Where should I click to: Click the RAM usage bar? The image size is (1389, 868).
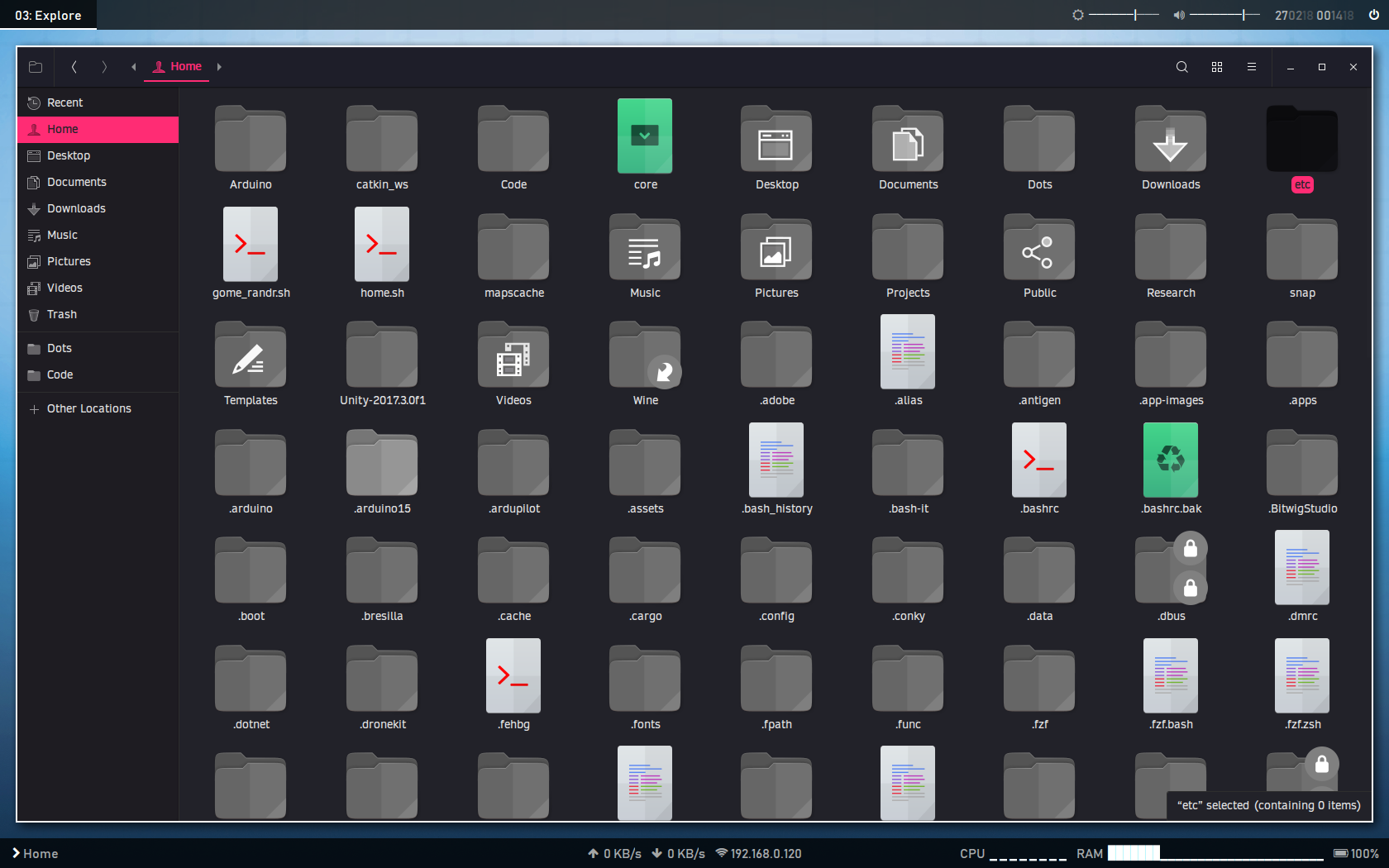pos(1215,853)
